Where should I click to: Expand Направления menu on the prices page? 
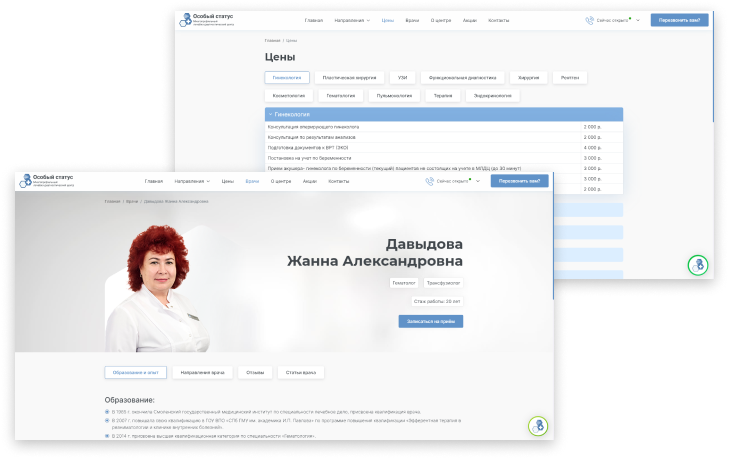coord(352,20)
